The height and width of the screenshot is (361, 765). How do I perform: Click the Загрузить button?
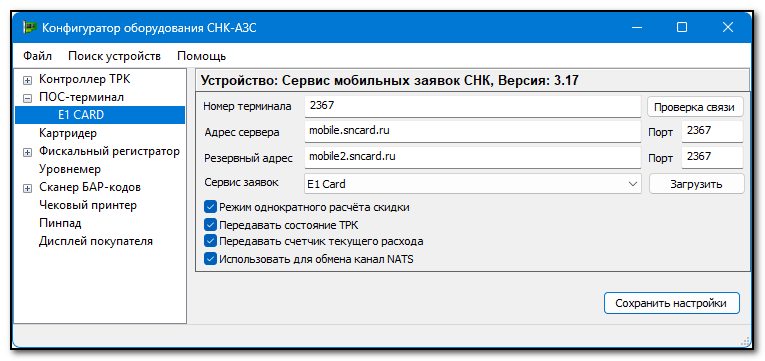tap(697, 184)
